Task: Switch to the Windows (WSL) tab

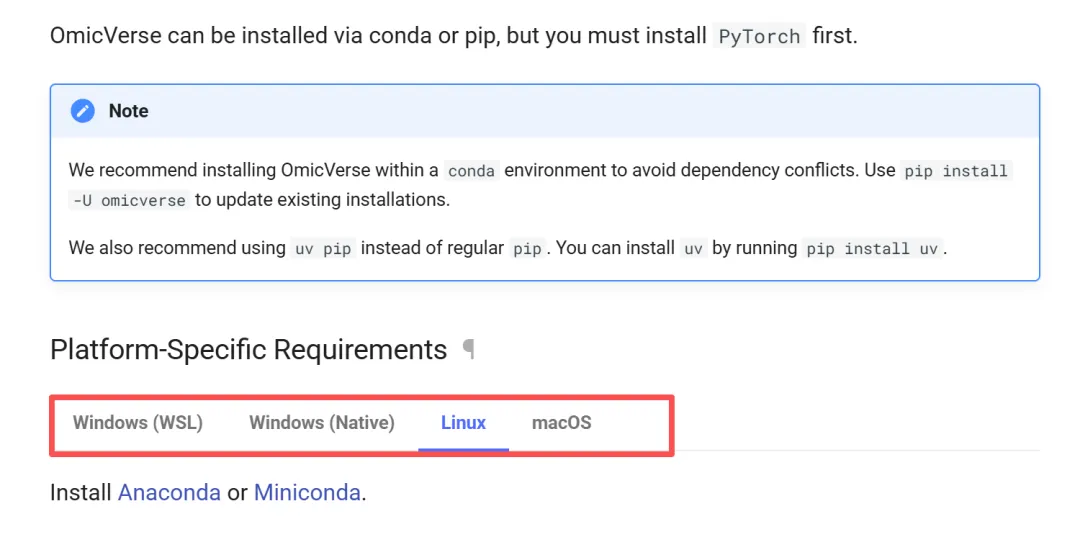Action: [138, 423]
